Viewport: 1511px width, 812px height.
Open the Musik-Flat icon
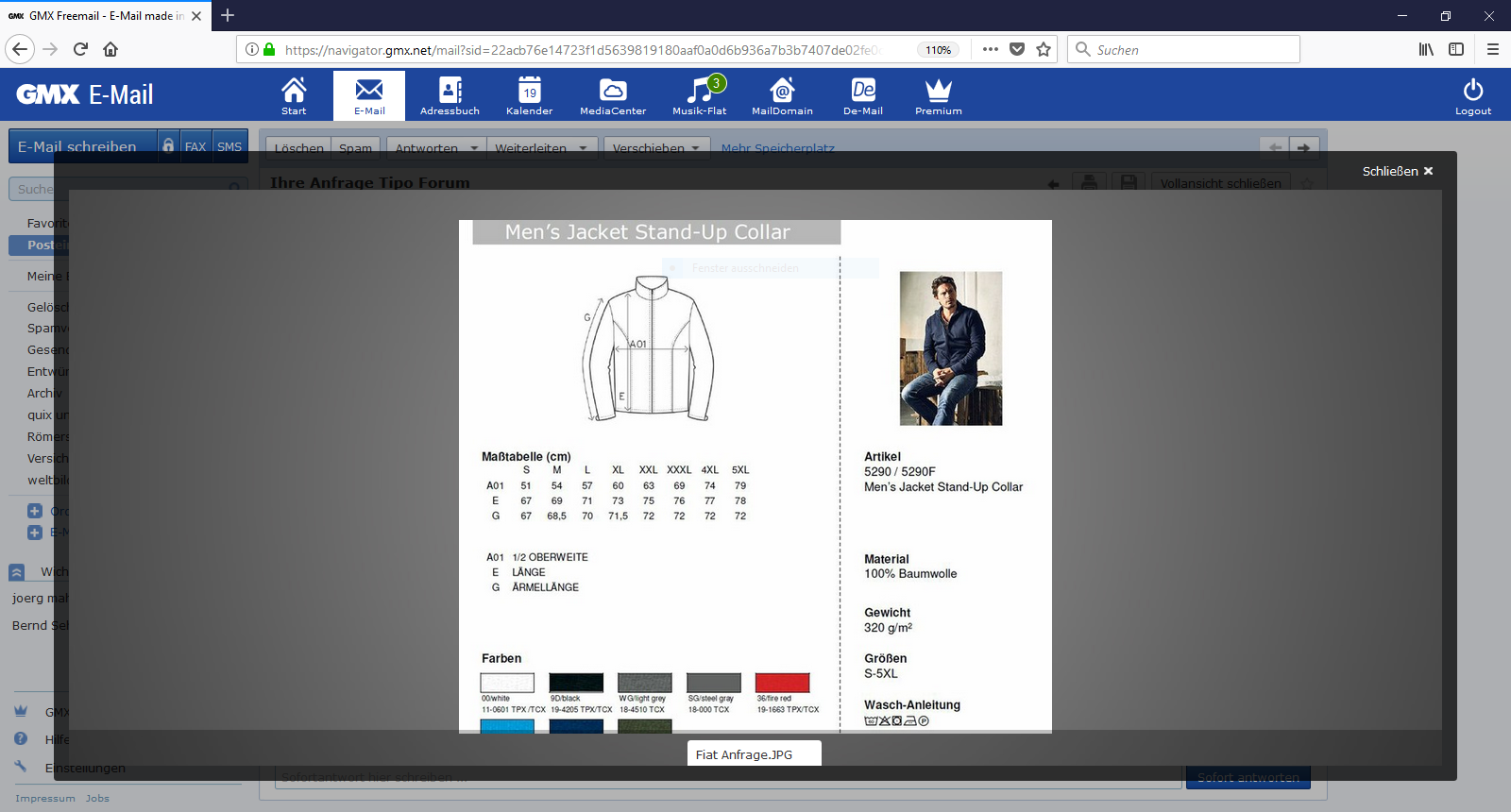click(x=700, y=95)
